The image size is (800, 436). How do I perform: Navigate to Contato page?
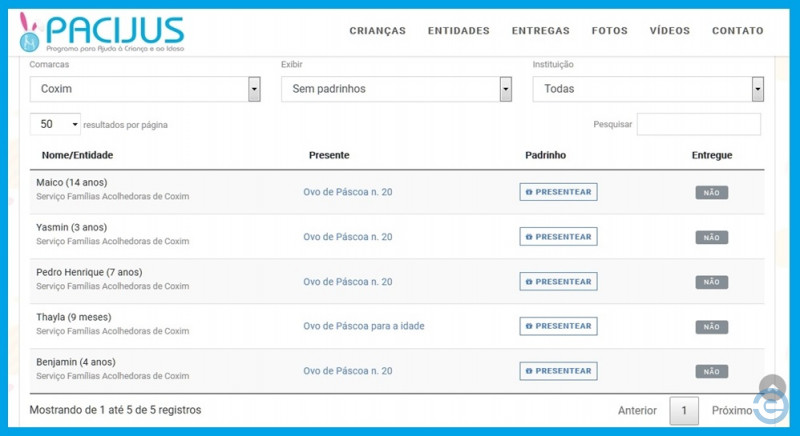(738, 31)
